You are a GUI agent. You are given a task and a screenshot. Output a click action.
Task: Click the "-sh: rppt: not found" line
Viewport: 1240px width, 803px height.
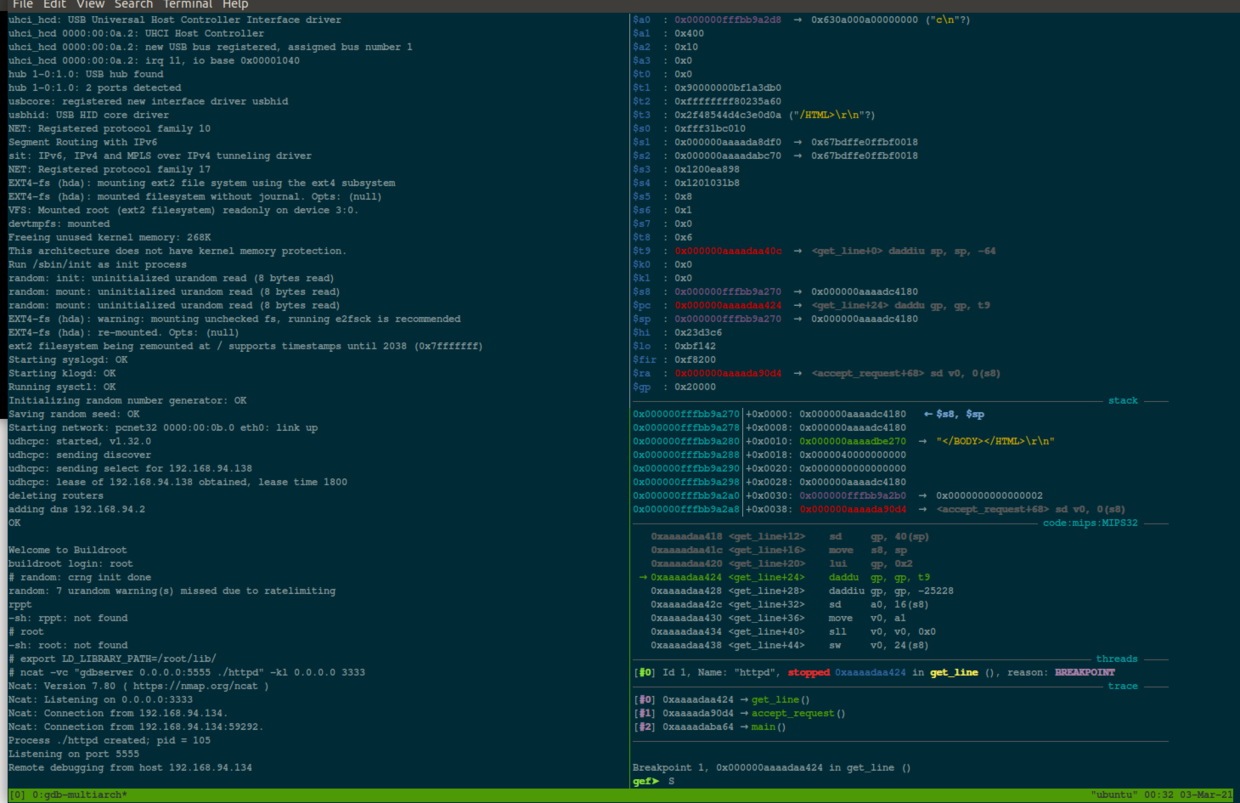[68, 618]
